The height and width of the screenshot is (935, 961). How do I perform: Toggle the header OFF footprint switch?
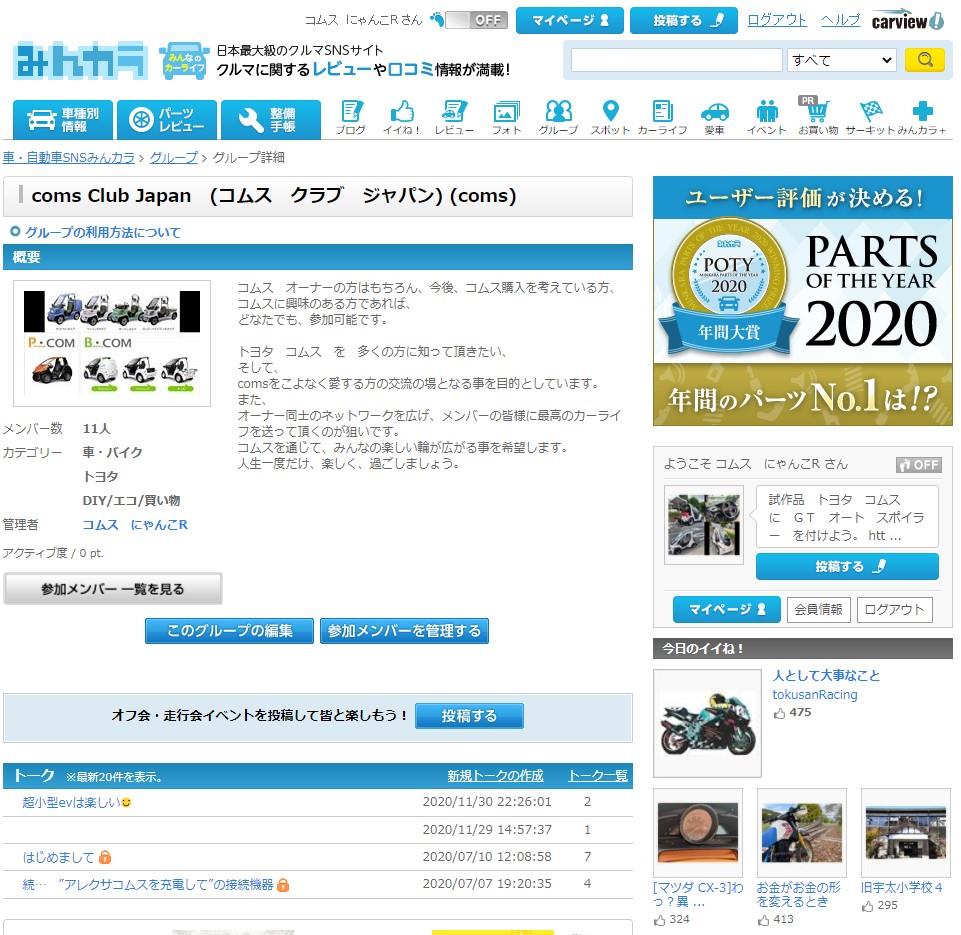pos(476,20)
